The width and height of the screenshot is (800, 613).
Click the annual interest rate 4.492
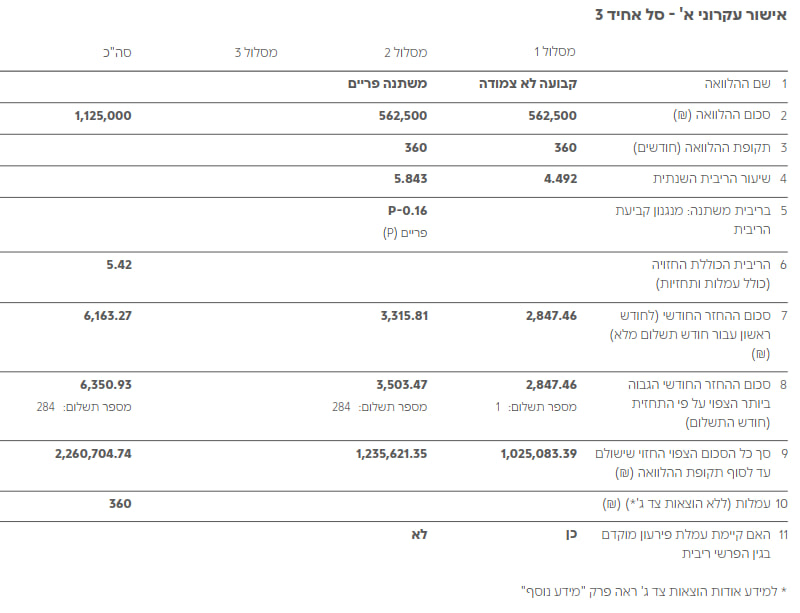pyautogui.click(x=560, y=178)
